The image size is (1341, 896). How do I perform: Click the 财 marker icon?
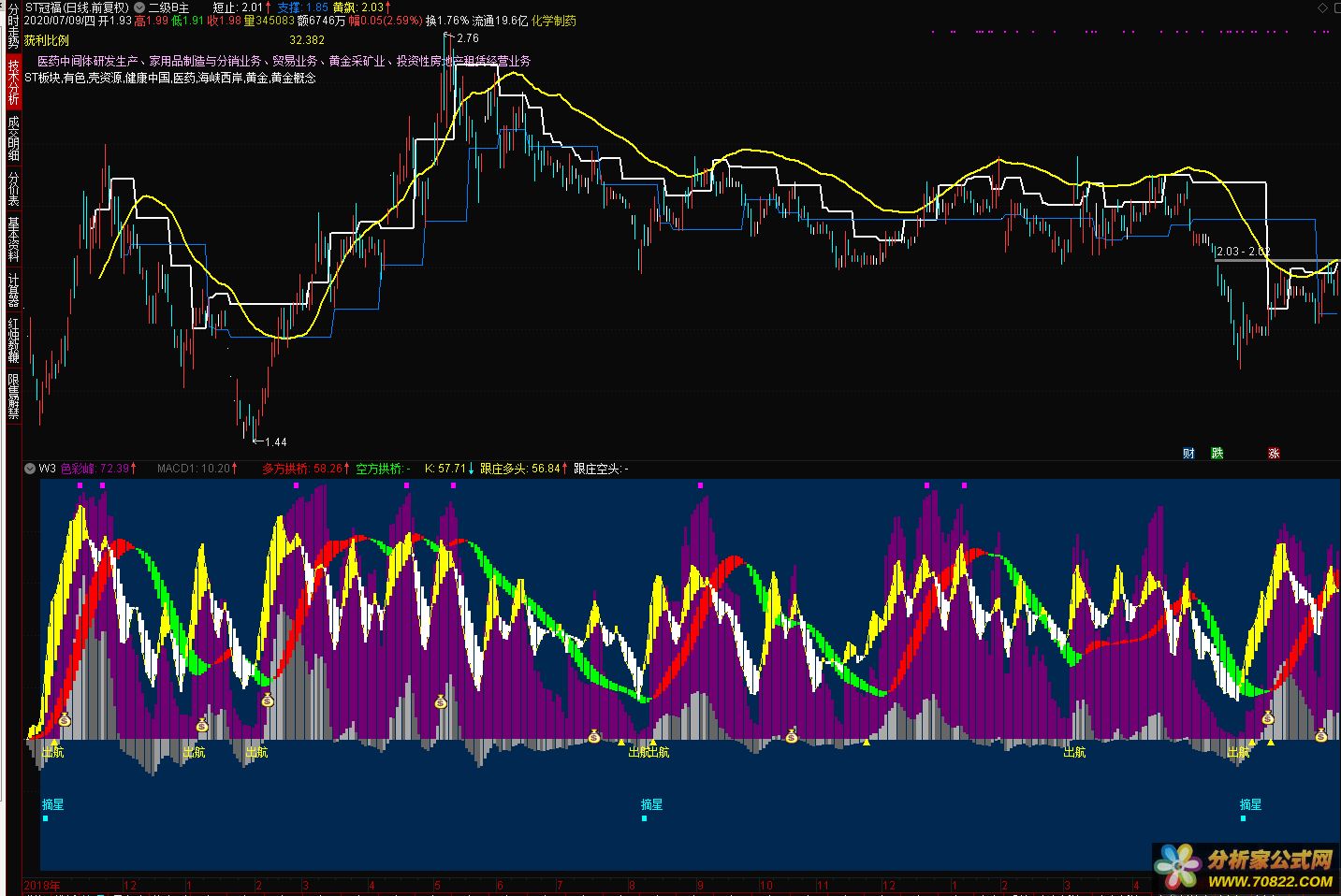click(x=1188, y=454)
